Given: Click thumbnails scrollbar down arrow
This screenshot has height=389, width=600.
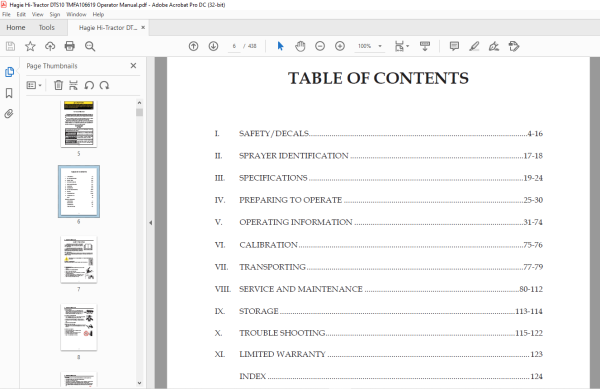Looking at the screenshot, I should [x=139, y=383].
